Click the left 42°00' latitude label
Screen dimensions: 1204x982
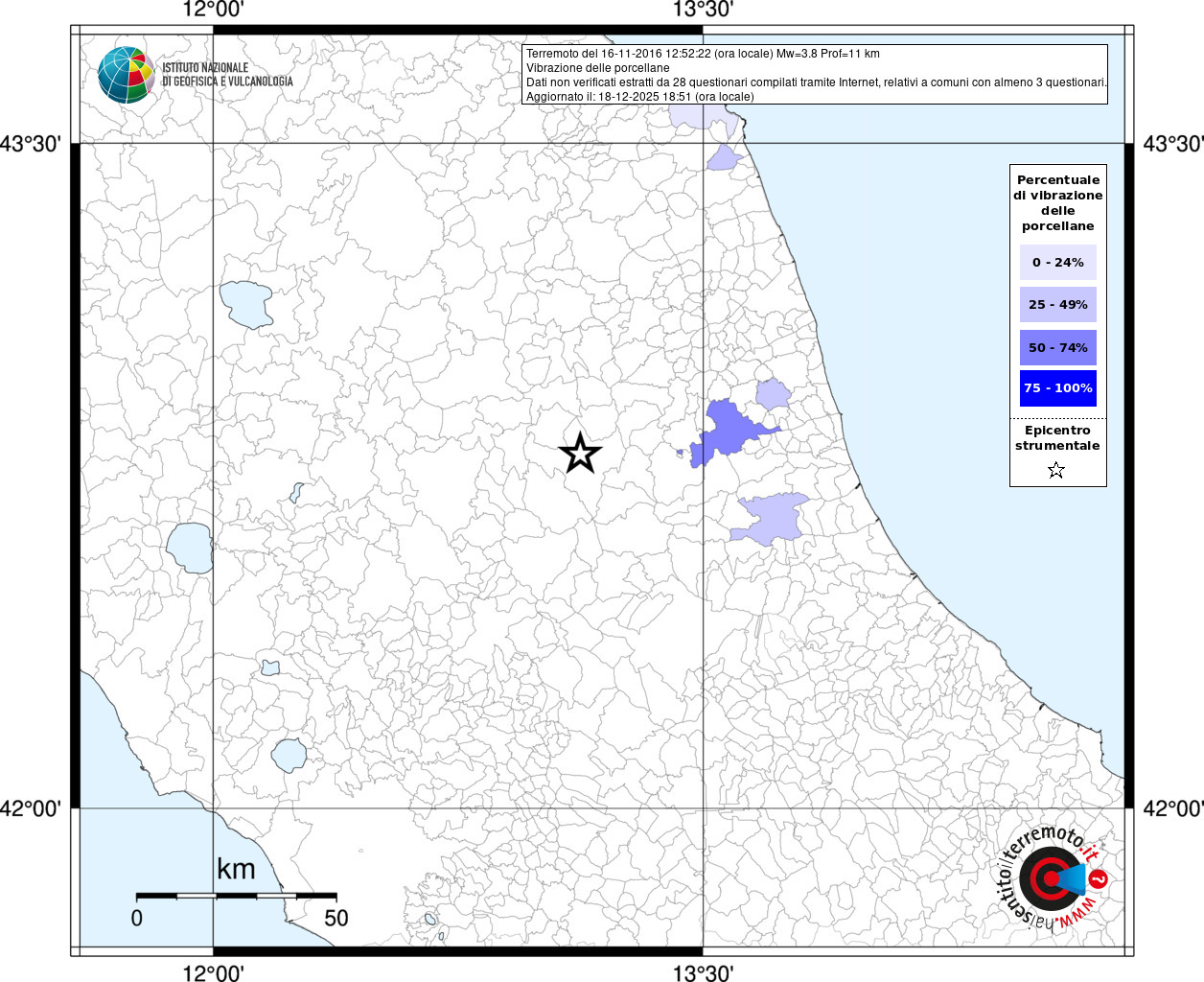[31, 808]
